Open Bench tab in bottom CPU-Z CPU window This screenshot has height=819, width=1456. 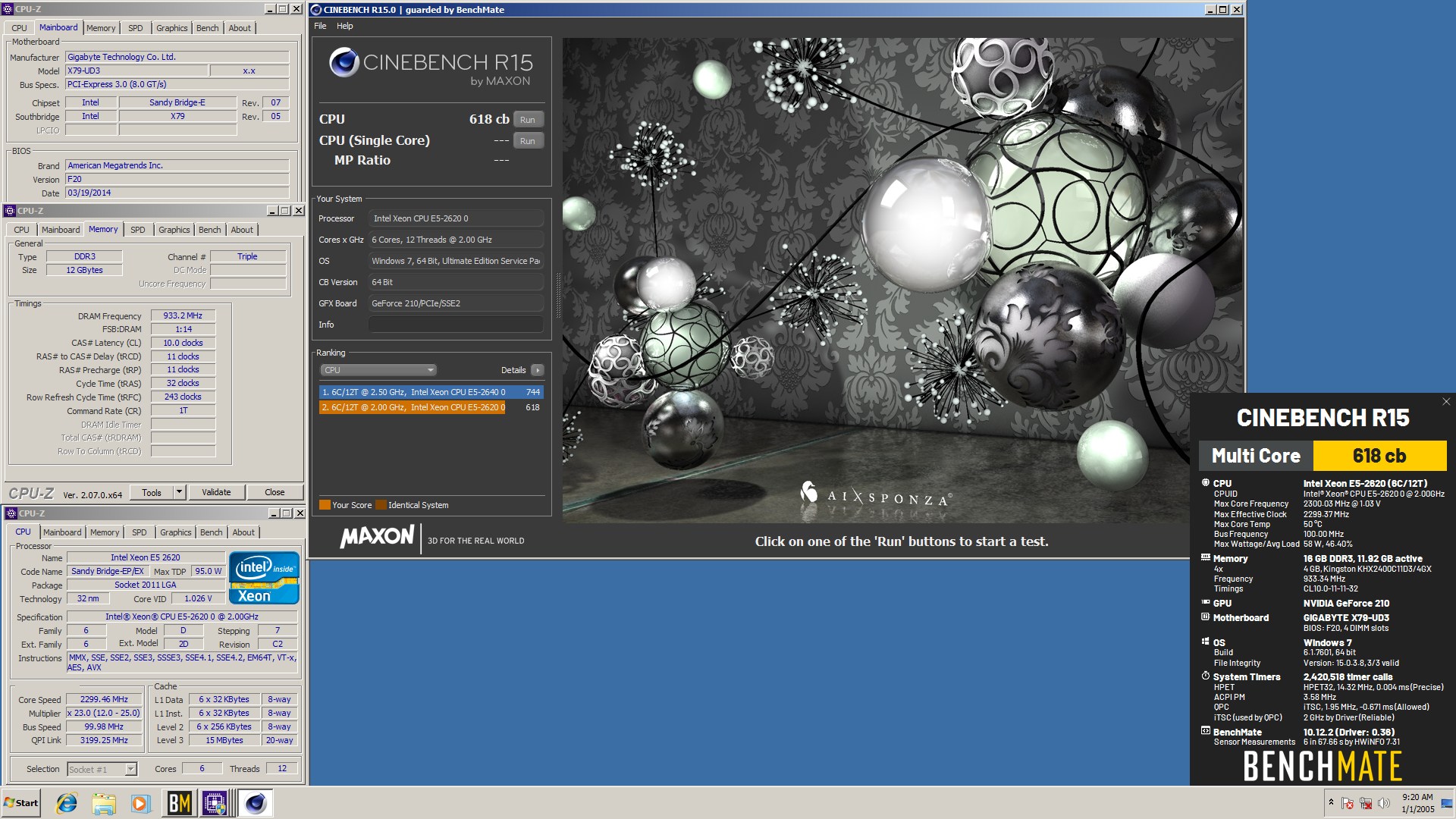click(211, 532)
